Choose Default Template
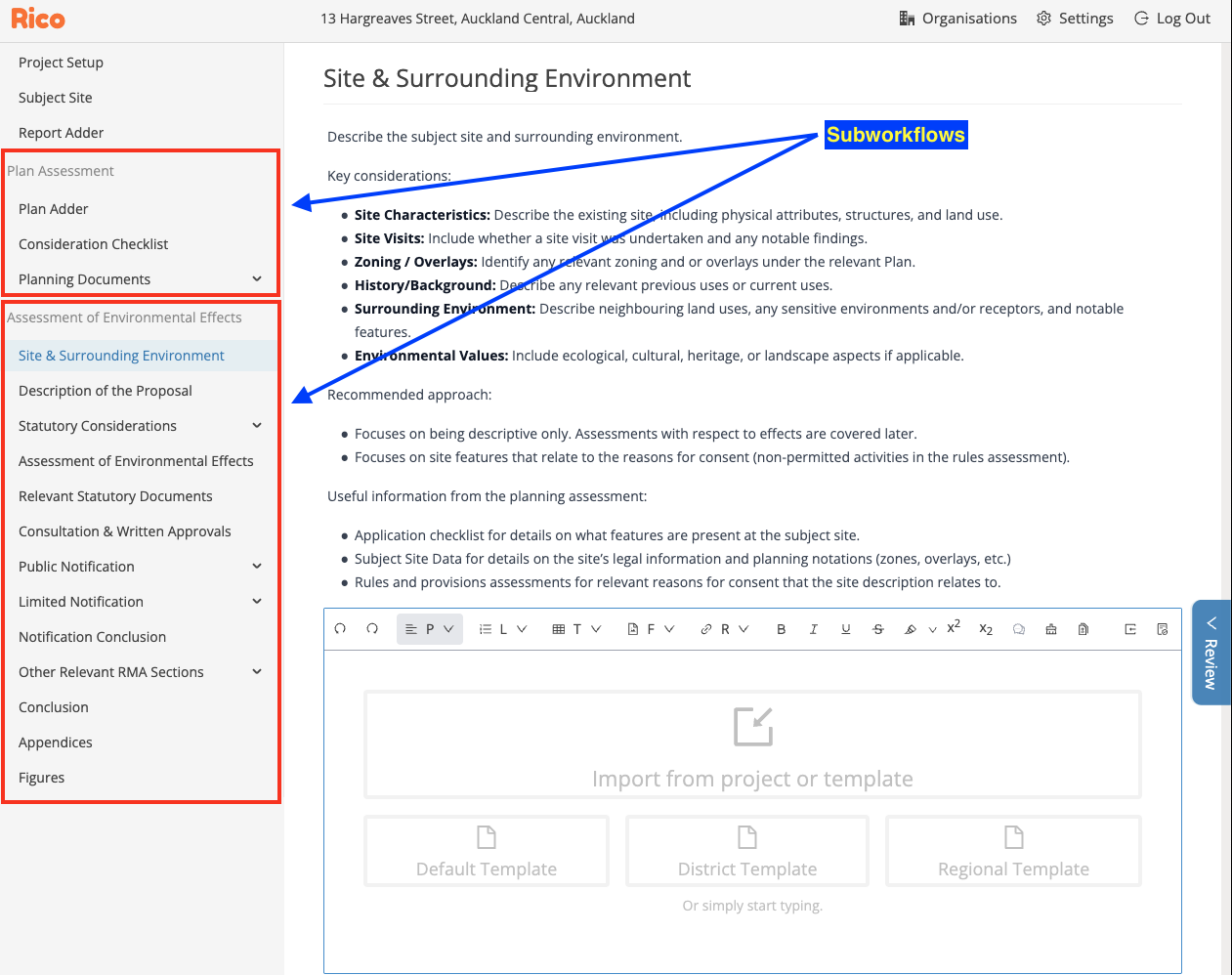 click(487, 851)
